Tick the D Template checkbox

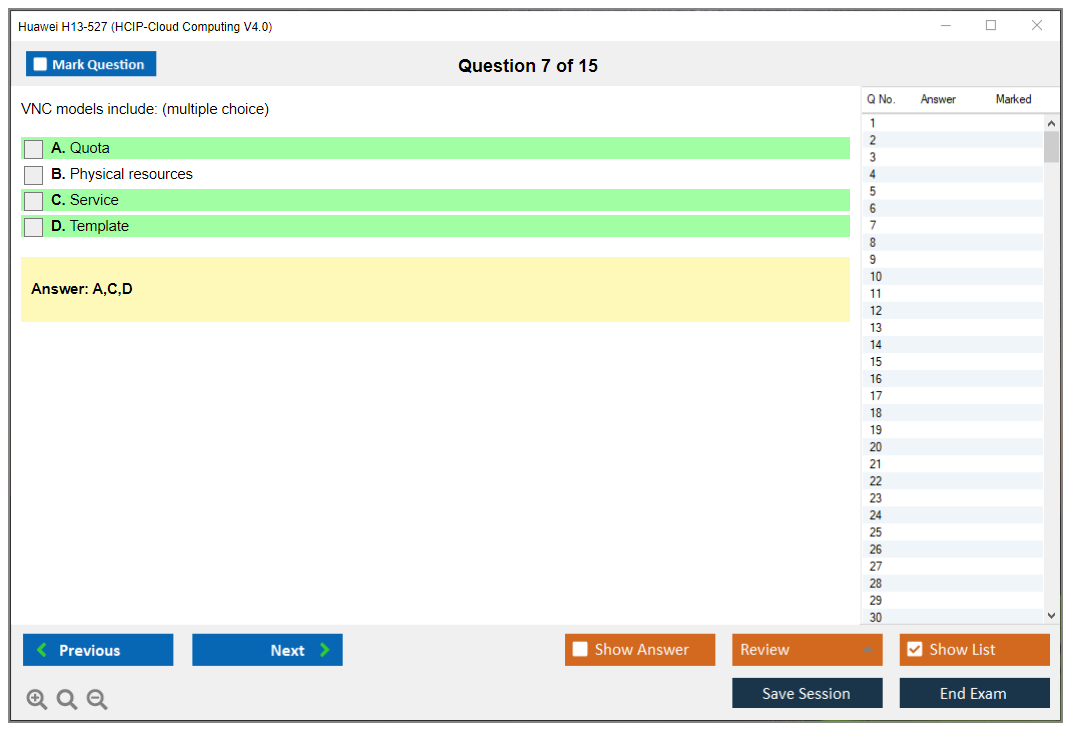click(34, 227)
